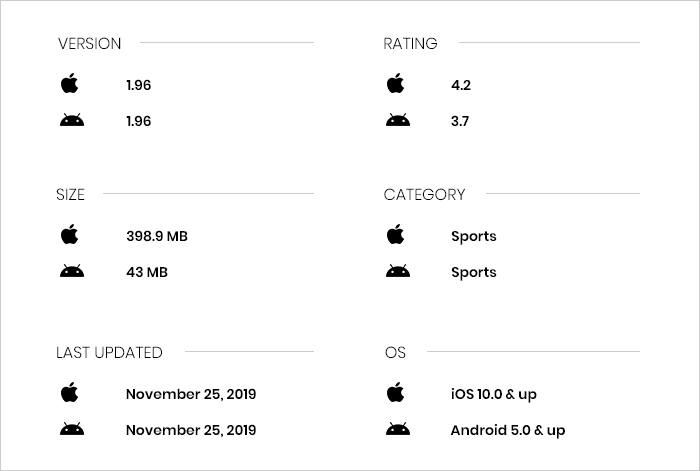Image resolution: width=700 pixels, height=471 pixels.
Task: Select the 398.9 MB size value
Action: (156, 237)
